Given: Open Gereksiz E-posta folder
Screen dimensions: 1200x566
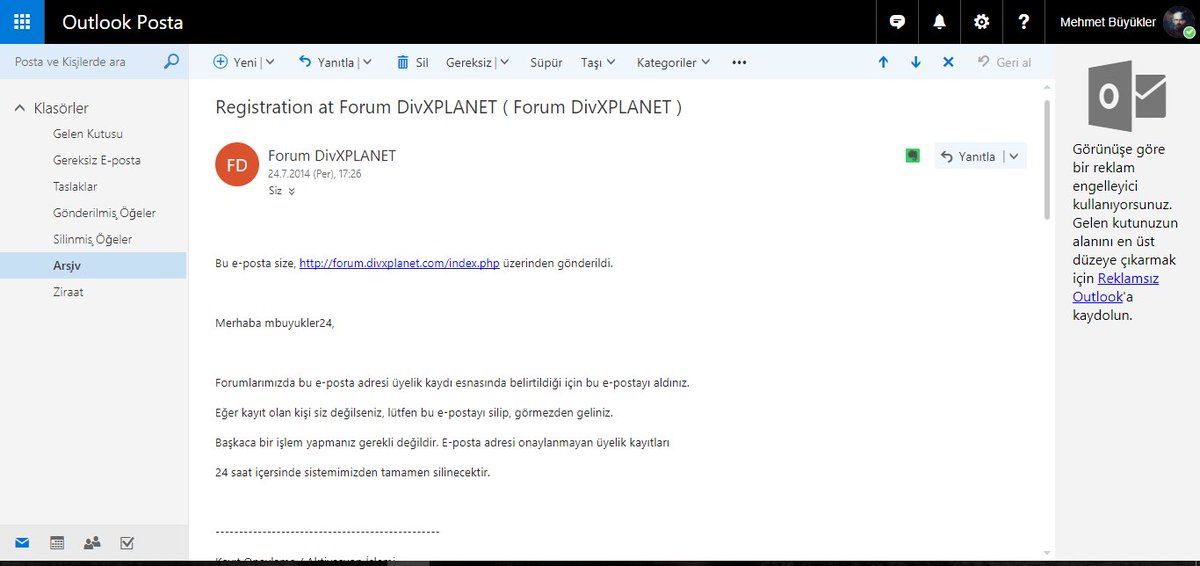Looking at the screenshot, I should [96, 160].
